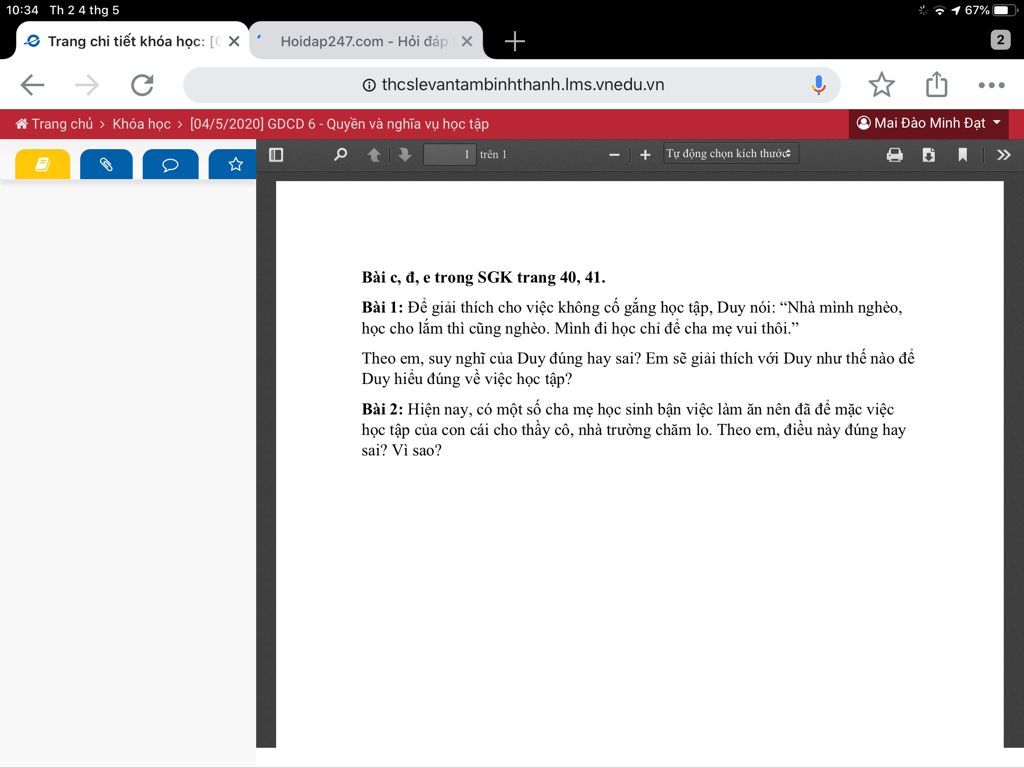Image resolution: width=1024 pixels, height=768 pixels.
Task: Switch to the Hoidap247.com tab
Action: point(366,40)
